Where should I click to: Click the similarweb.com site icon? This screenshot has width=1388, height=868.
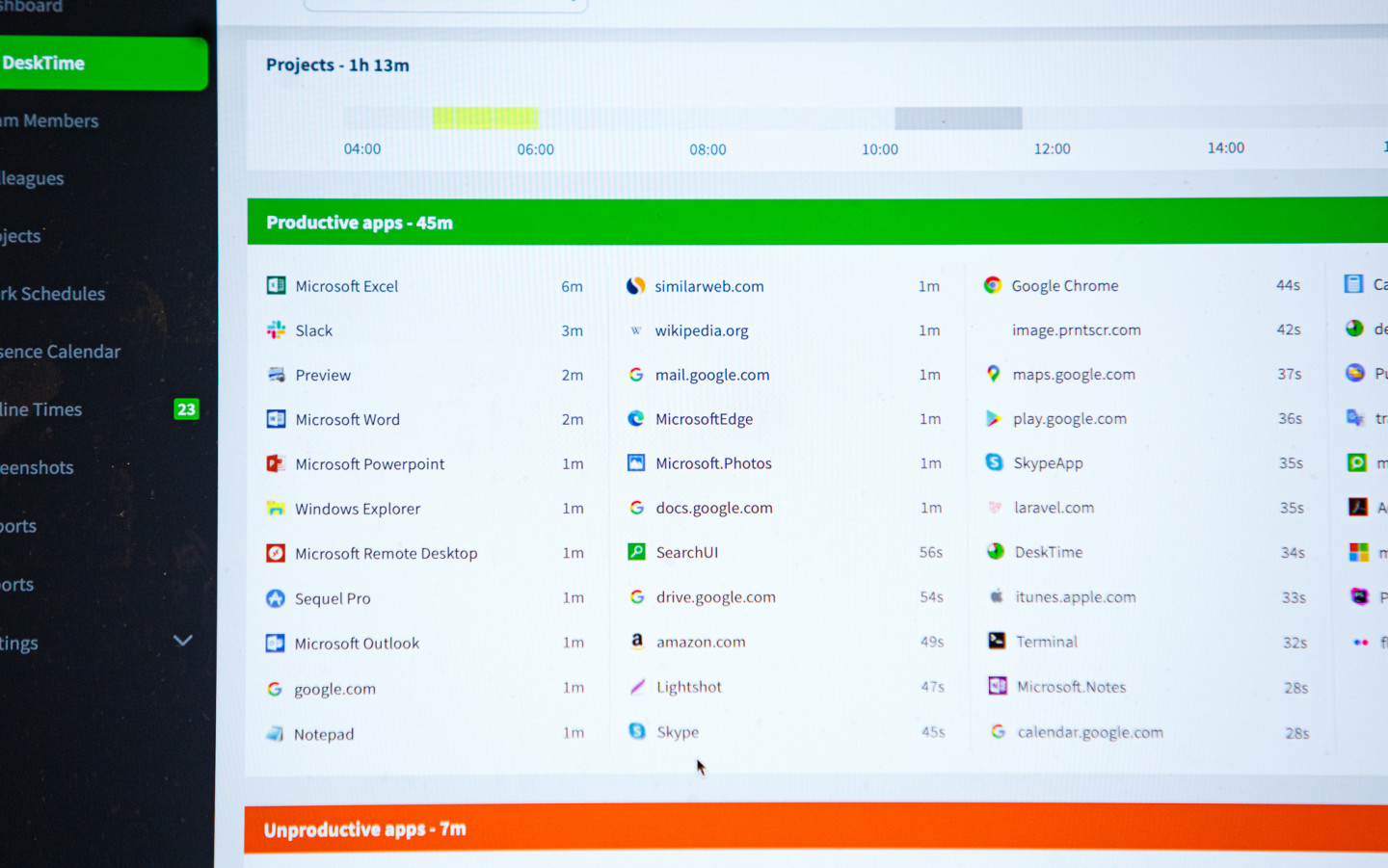tap(635, 286)
